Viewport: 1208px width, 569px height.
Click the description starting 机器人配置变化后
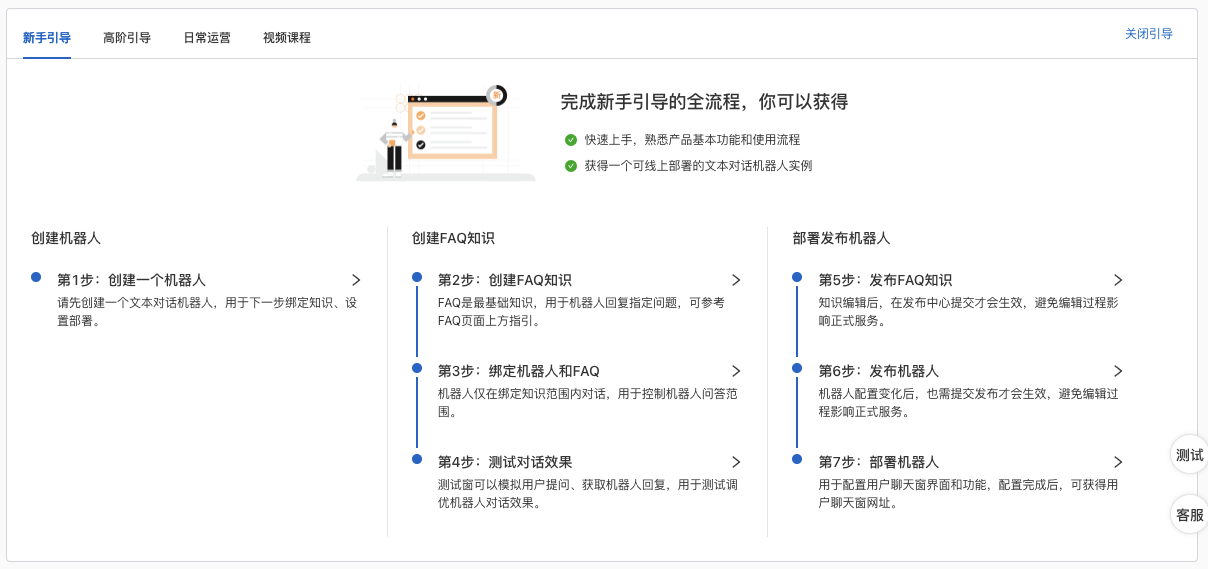[968, 403]
